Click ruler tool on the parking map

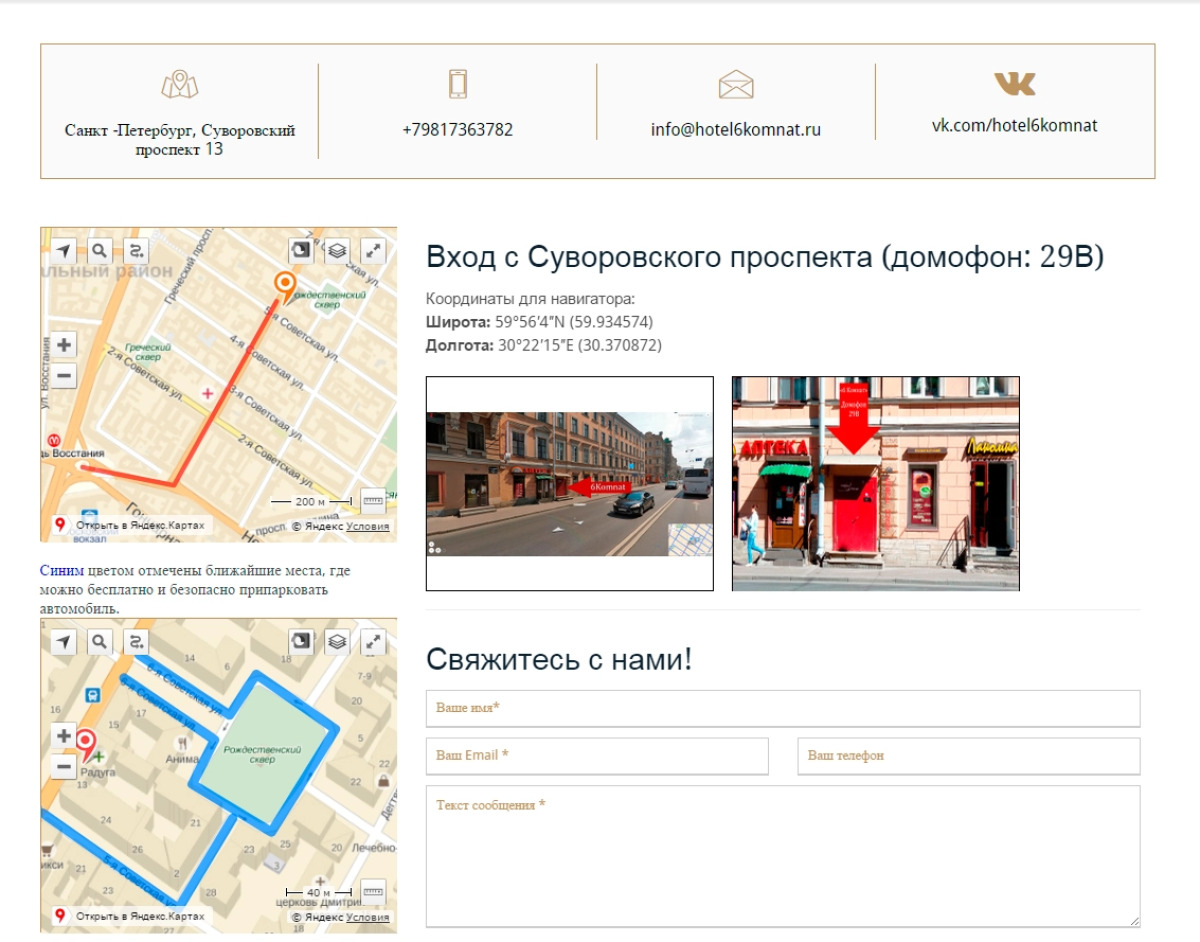(x=372, y=890)
